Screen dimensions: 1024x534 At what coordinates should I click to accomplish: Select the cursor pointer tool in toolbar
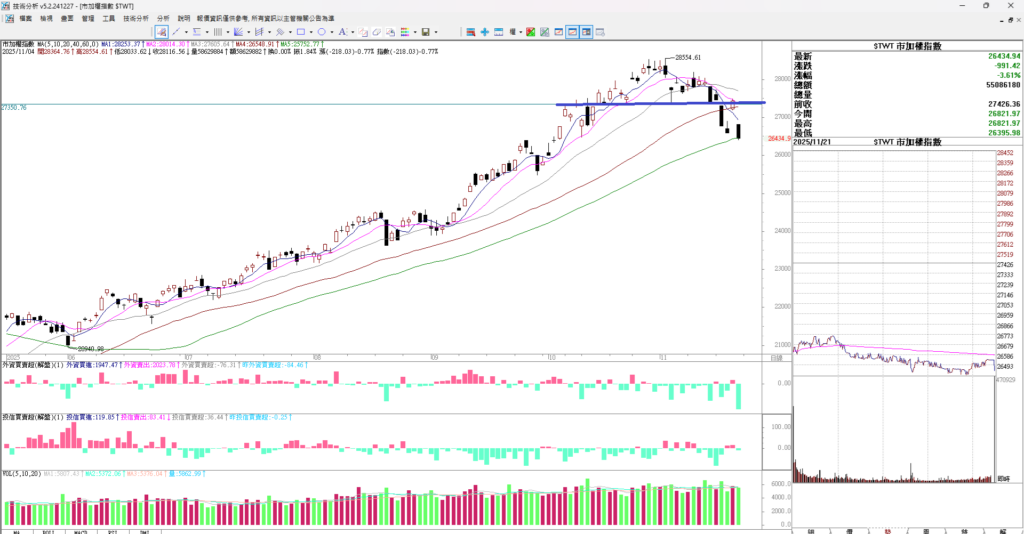point(162,32)
